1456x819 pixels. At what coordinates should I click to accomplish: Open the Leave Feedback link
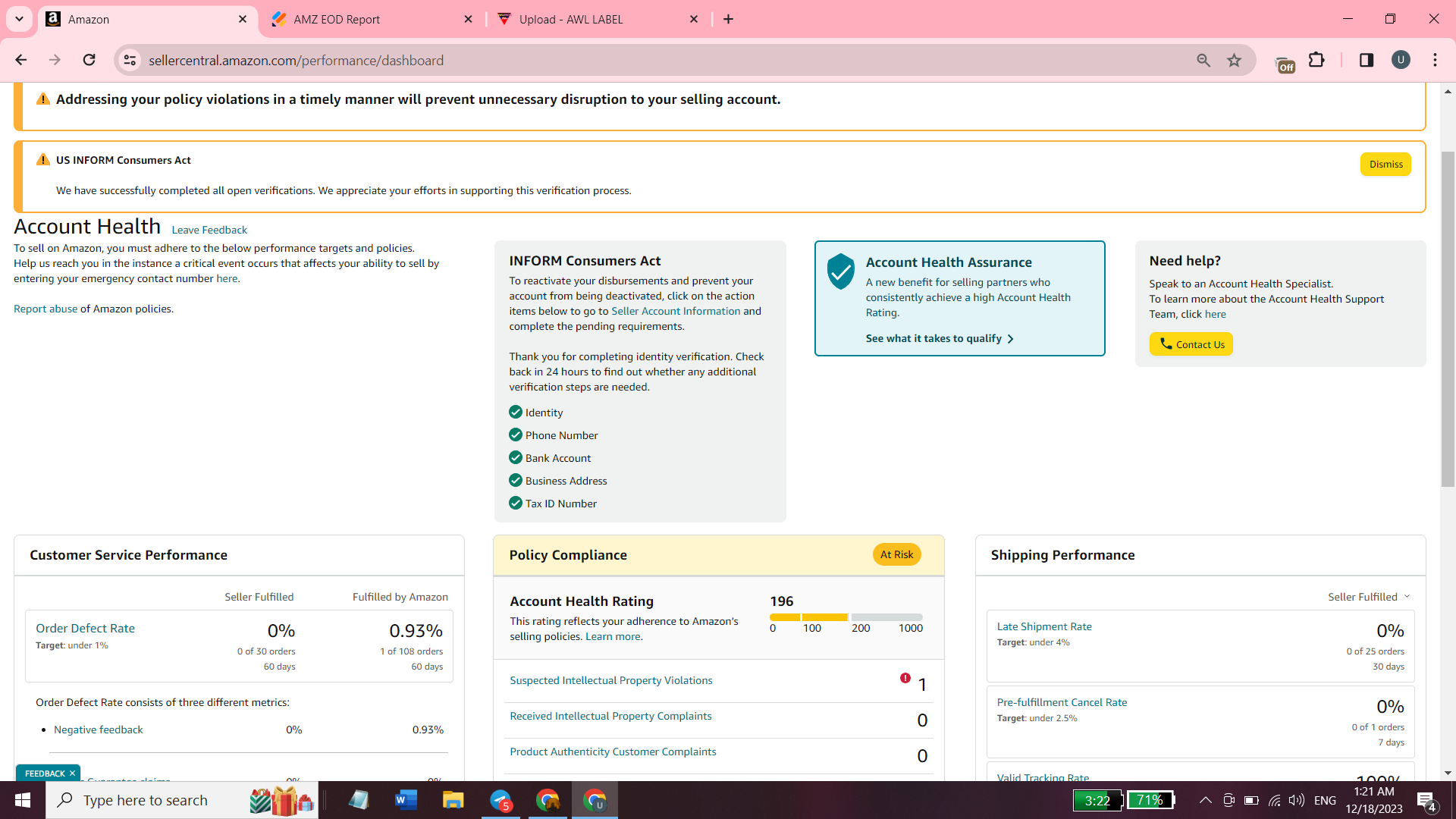(x=209, y=230)
